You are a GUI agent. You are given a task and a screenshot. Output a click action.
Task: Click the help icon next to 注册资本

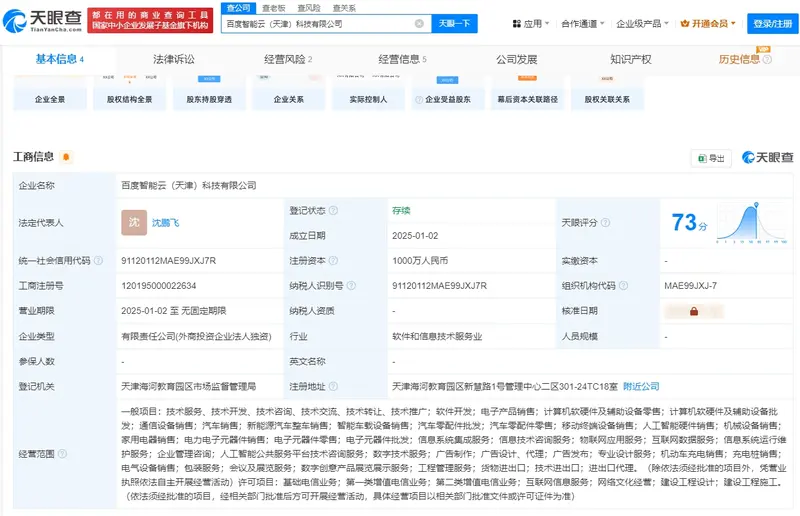coord(333,261)
